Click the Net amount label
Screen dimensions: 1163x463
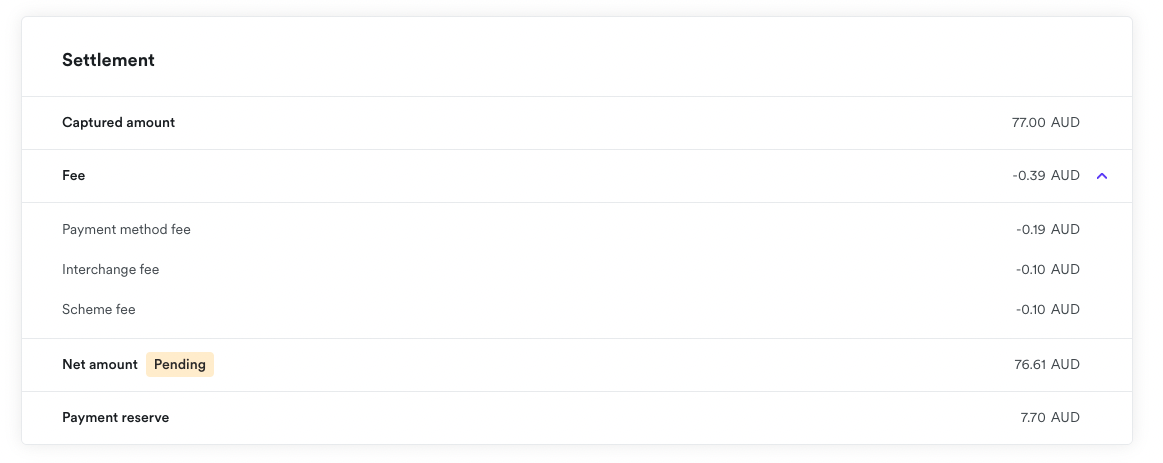(99, 365)
